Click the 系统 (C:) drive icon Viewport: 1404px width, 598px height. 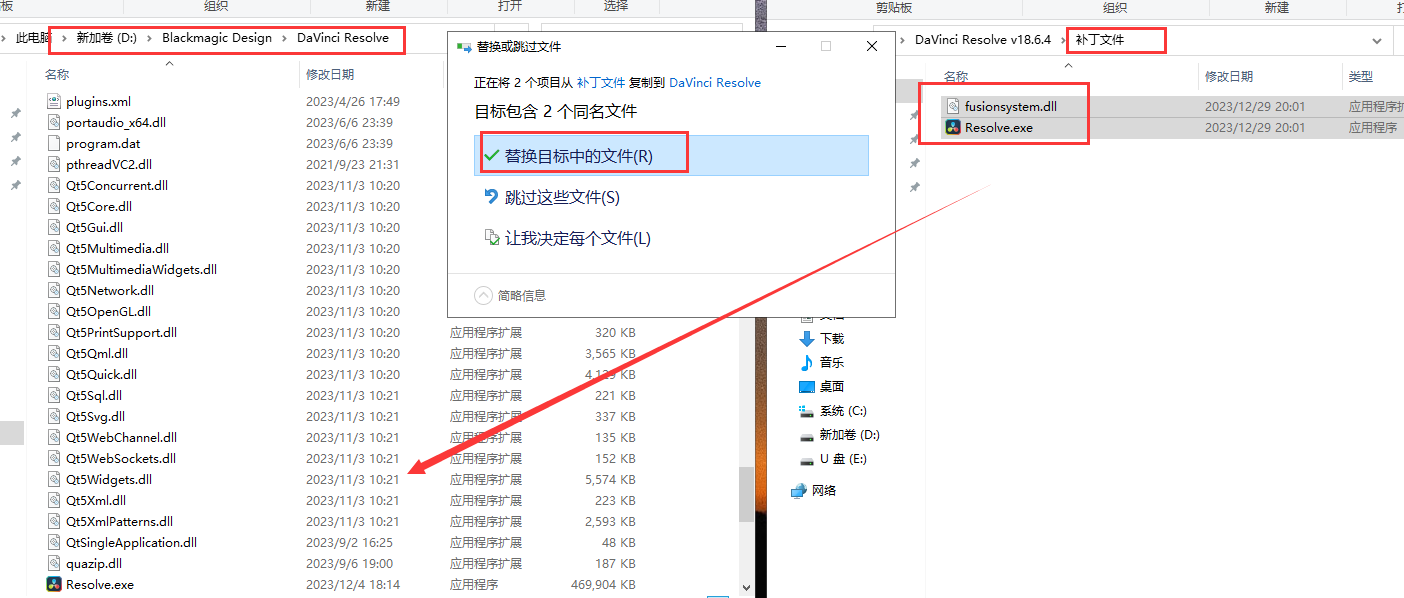point(807,411)
